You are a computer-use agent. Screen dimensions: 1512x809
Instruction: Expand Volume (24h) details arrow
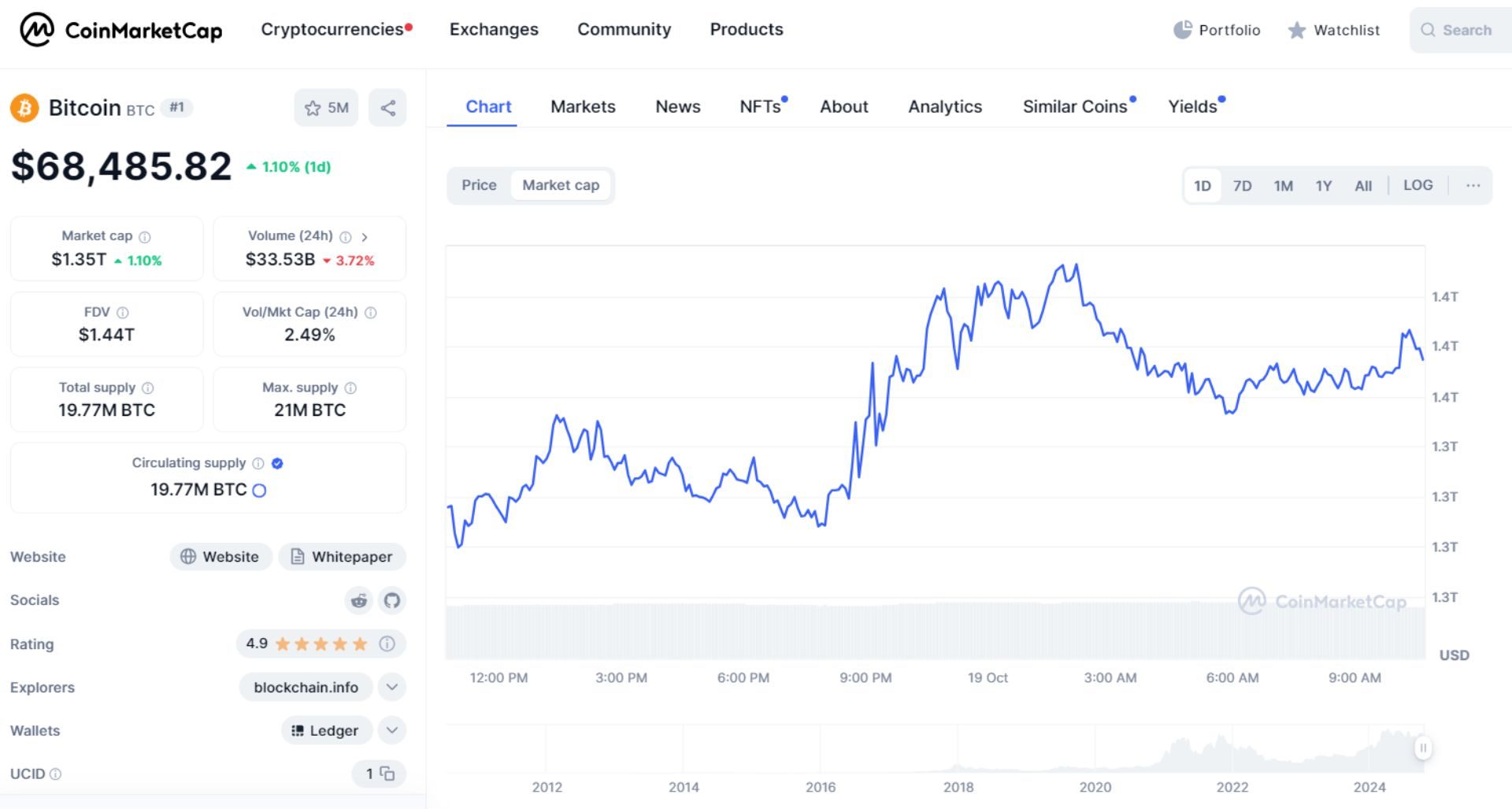[x=365, y=236]
